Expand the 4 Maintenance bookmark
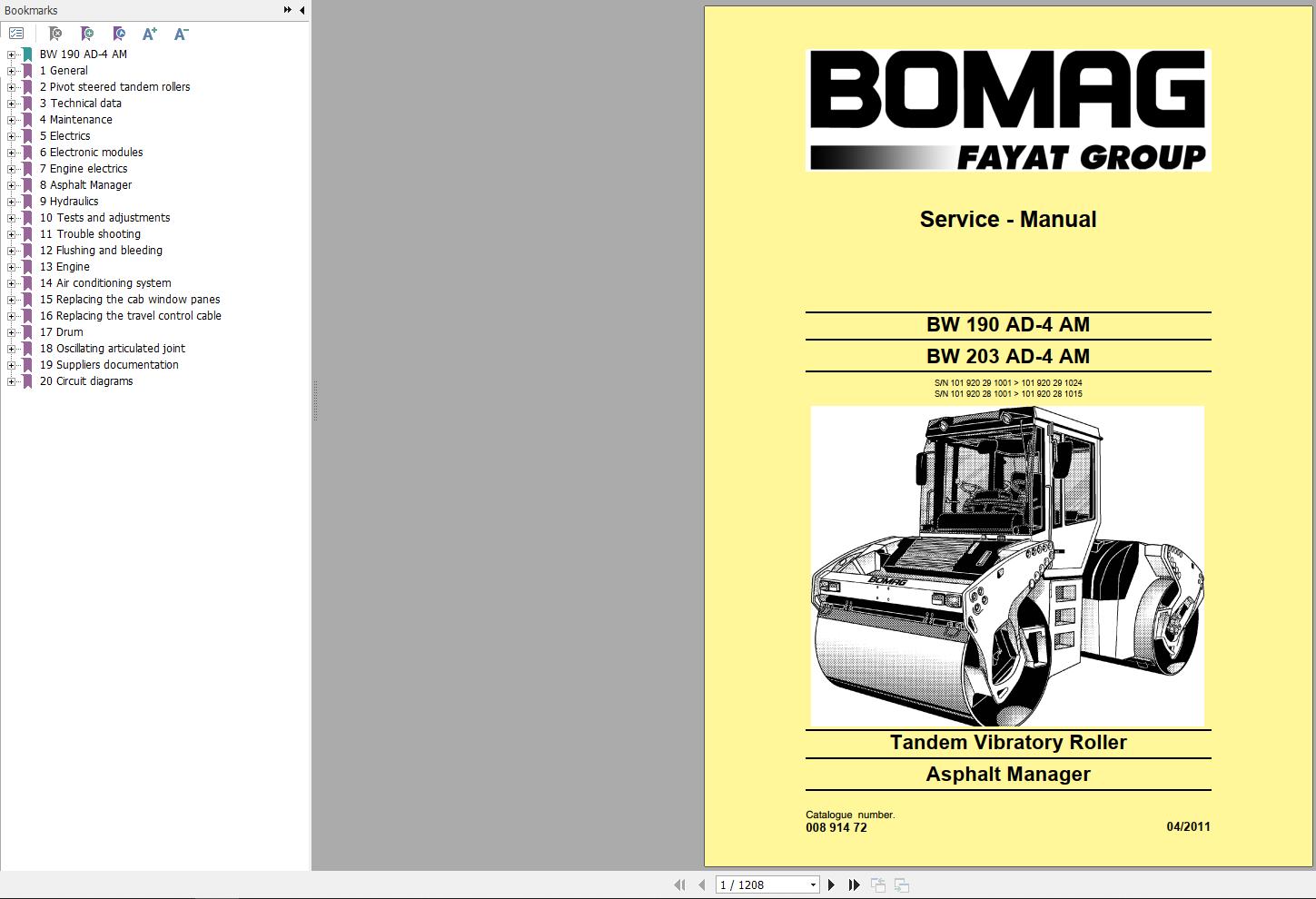The height and width of the screenshot is (899, 1316). [11, 120]
